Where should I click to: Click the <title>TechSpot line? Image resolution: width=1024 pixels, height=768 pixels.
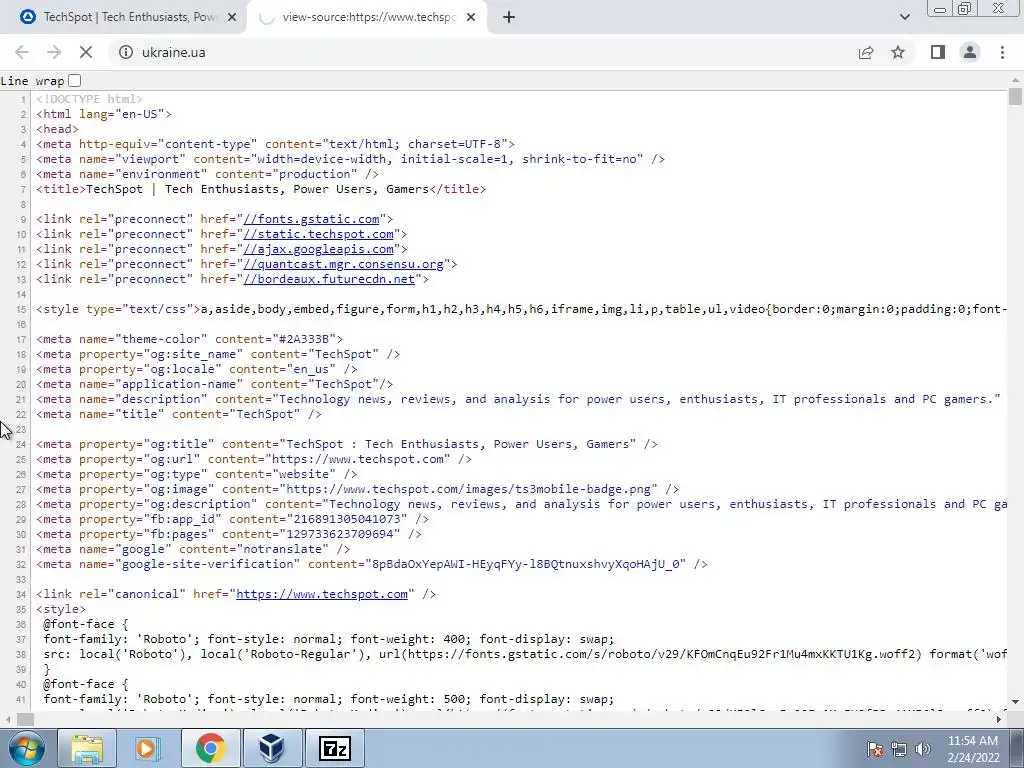click(x=261, y=189)
